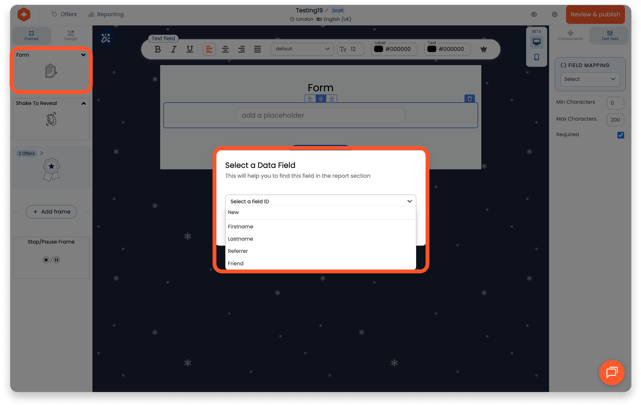Open the label color swatch #000000

tap(379, 49)
